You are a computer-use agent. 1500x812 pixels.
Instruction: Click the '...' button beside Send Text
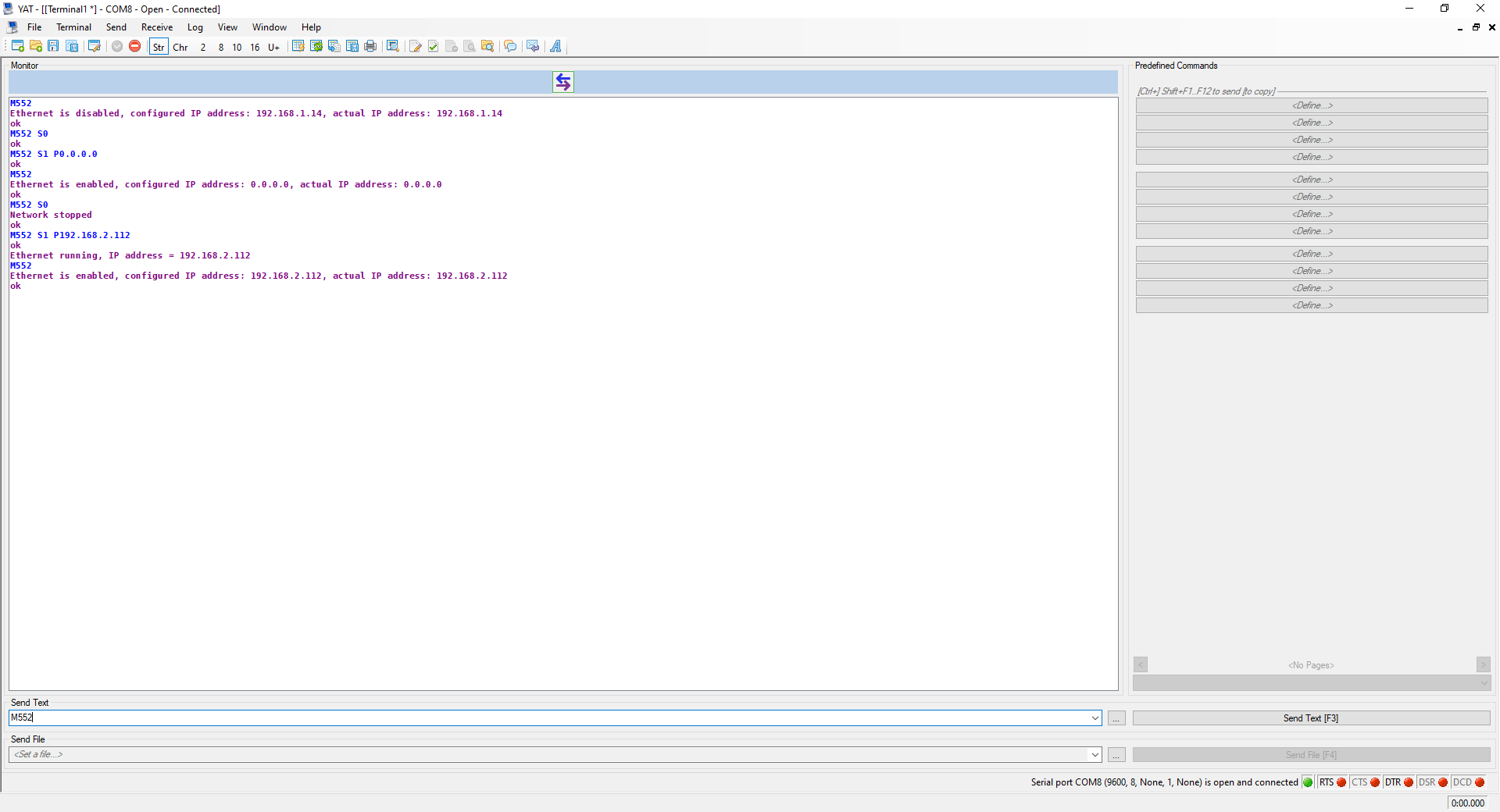1116,718
